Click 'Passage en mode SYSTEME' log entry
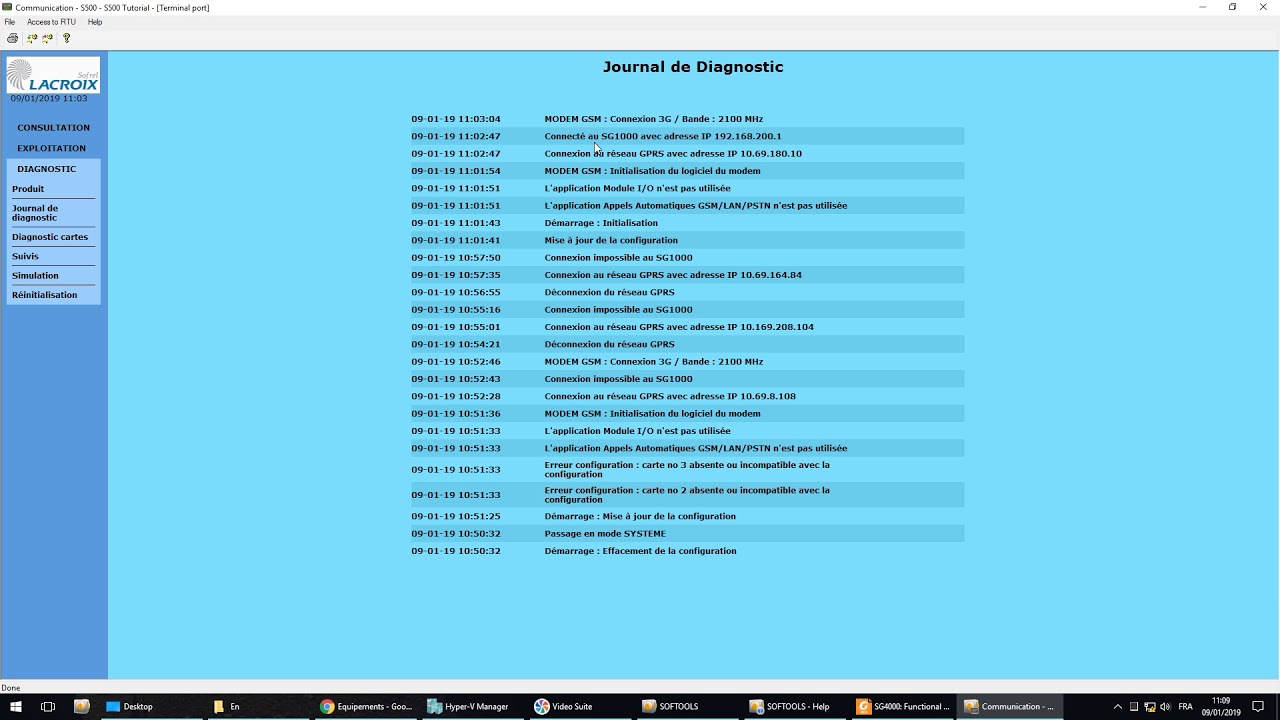The height and width of the screenshot is (720, 1280). click(605, 534)
